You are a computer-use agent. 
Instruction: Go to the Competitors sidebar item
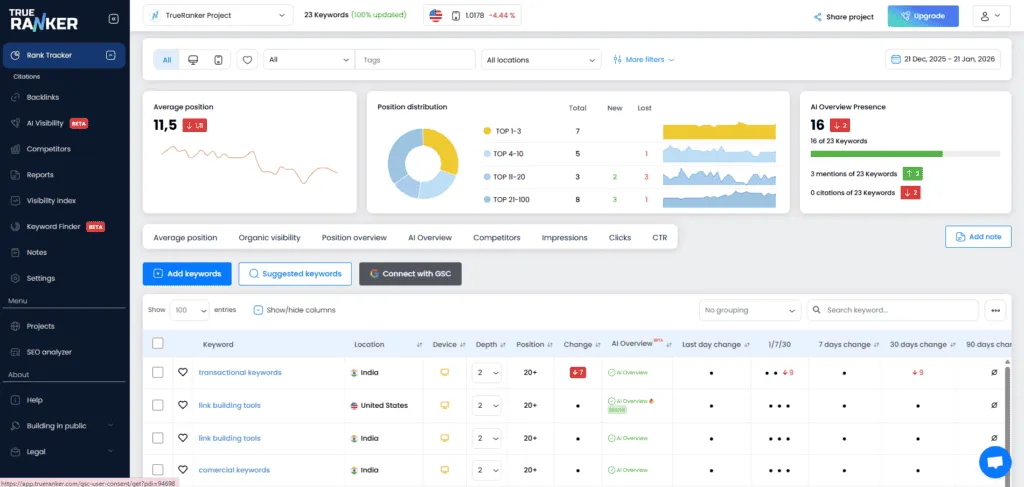(x=48, y=149)
